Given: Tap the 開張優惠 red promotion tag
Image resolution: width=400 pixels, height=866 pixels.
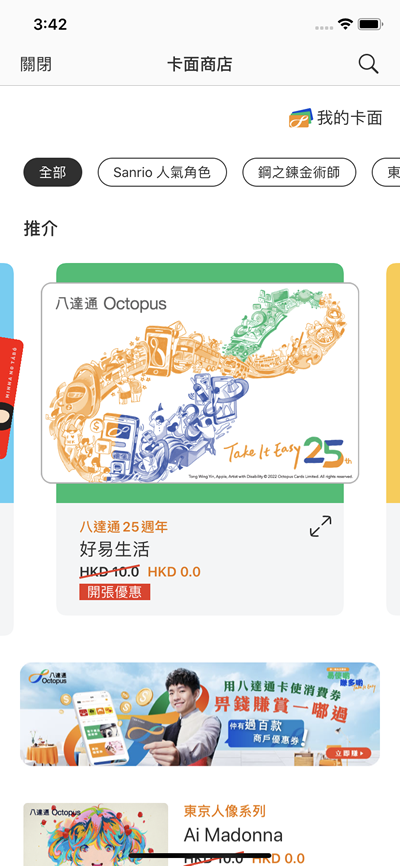Looking at the screenshot, I should (x=114, y=592).
